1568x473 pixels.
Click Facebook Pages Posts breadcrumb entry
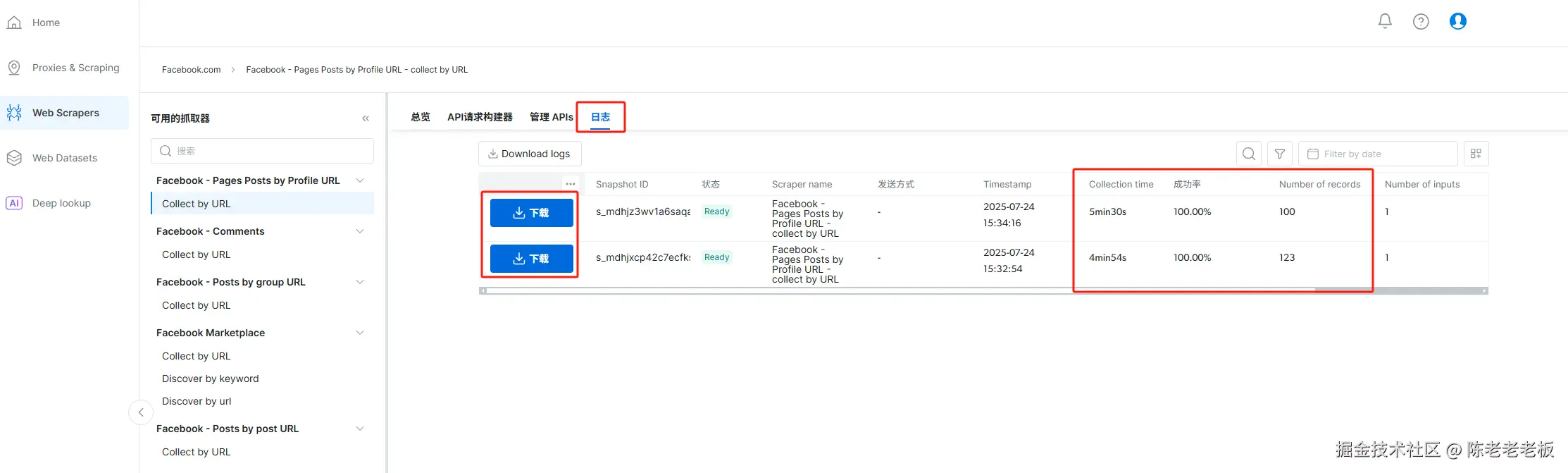[x=356, y=70]
